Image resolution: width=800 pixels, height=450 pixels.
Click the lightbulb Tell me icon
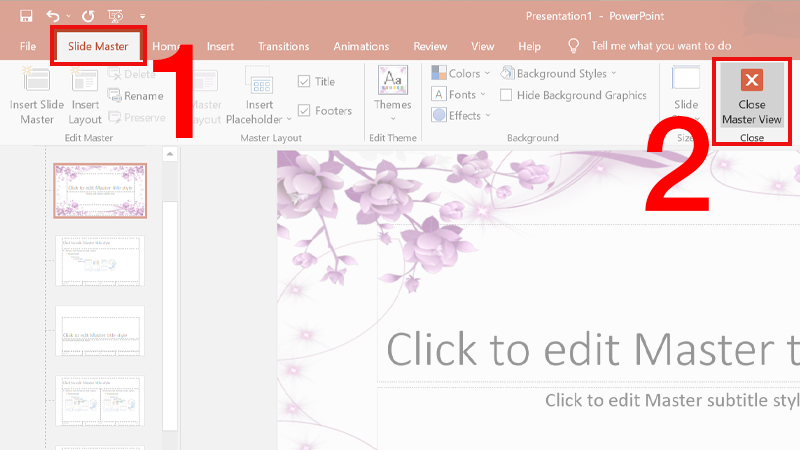point(573,46)
